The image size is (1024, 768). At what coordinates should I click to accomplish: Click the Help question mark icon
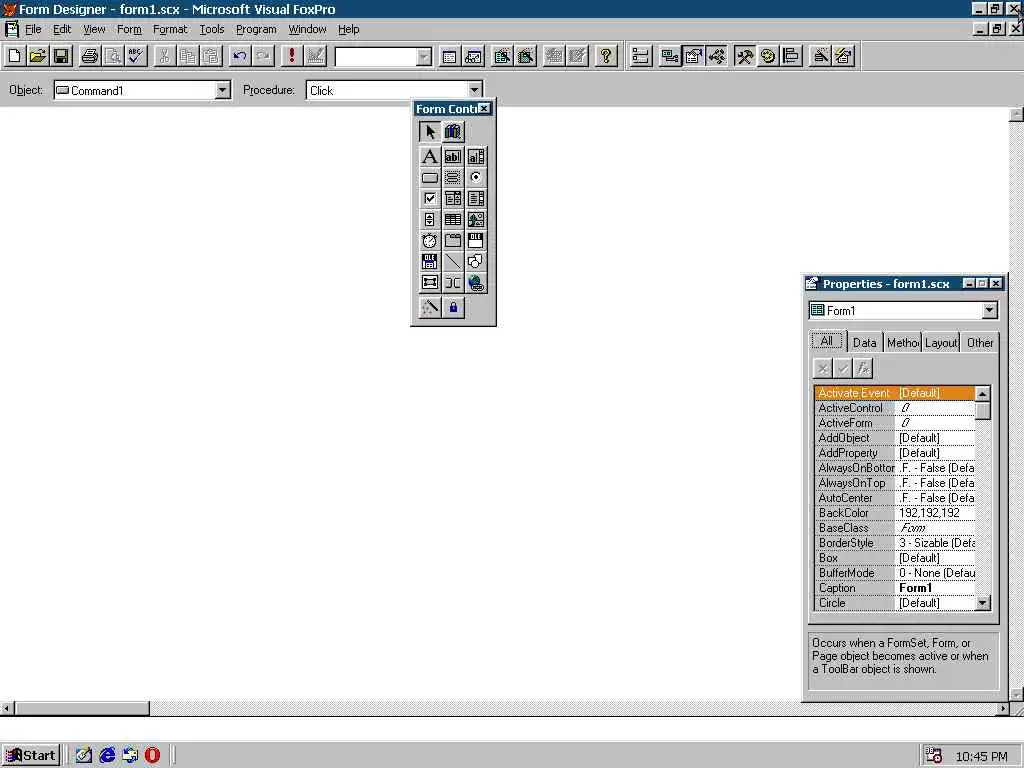click(606, 56)
